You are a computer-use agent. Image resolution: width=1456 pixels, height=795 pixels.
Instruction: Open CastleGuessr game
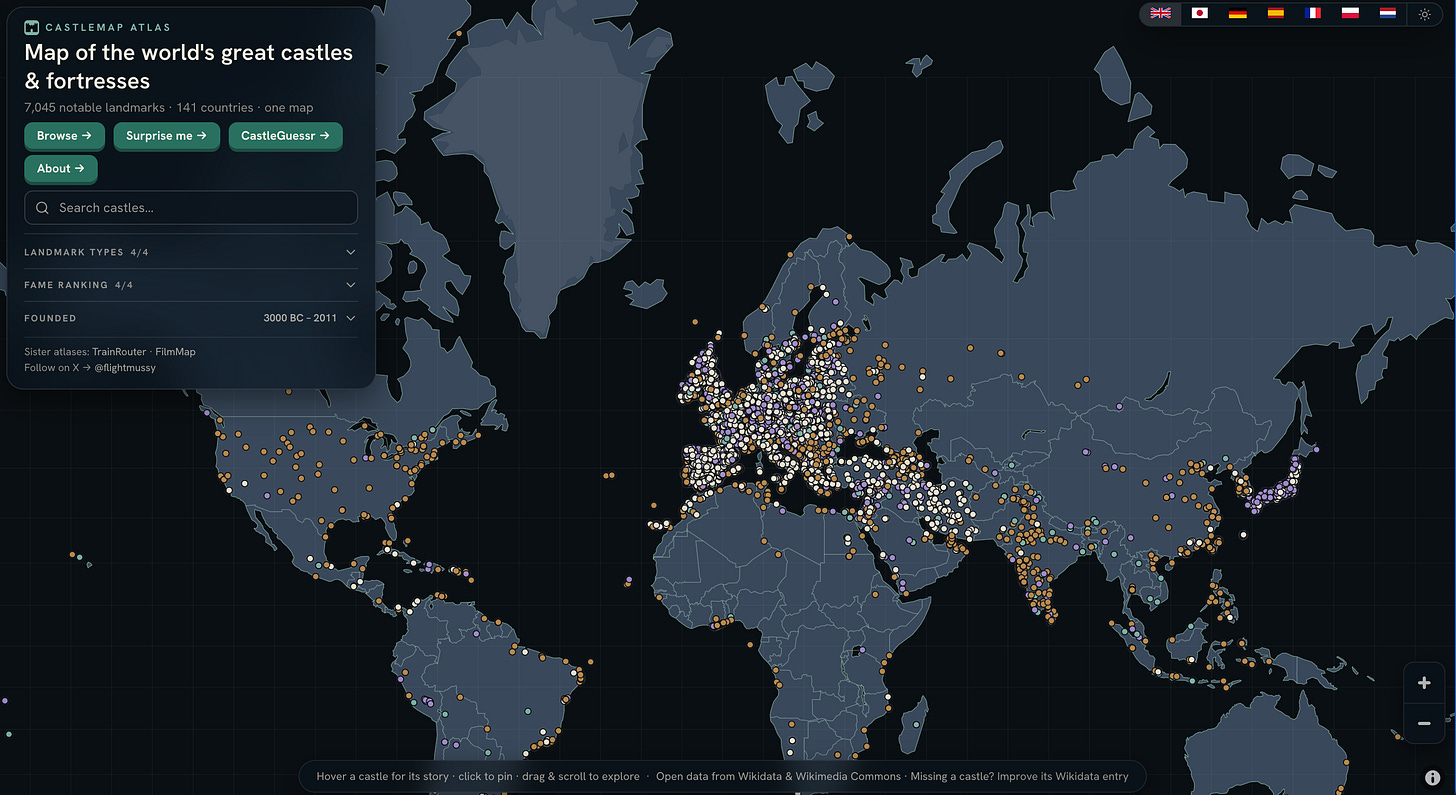(285, 136)
